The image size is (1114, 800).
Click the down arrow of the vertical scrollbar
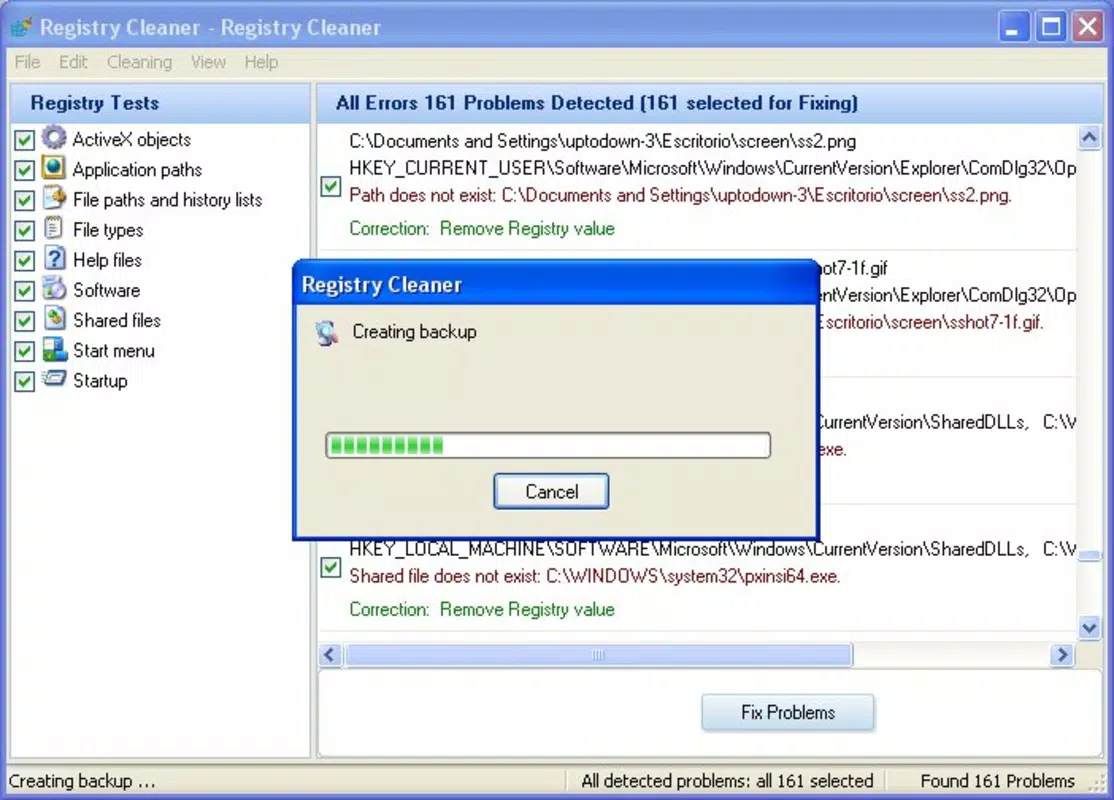(1089, 627)
